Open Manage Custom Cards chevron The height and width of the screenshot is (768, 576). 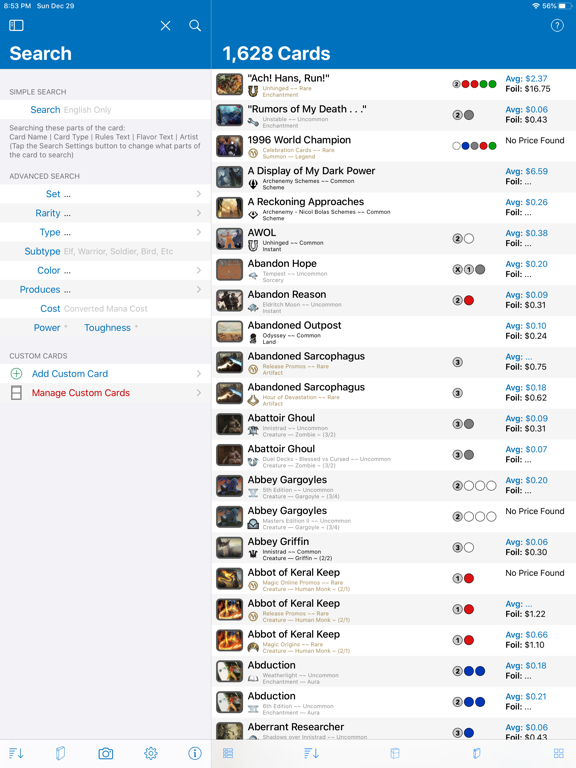coord(198,393)
